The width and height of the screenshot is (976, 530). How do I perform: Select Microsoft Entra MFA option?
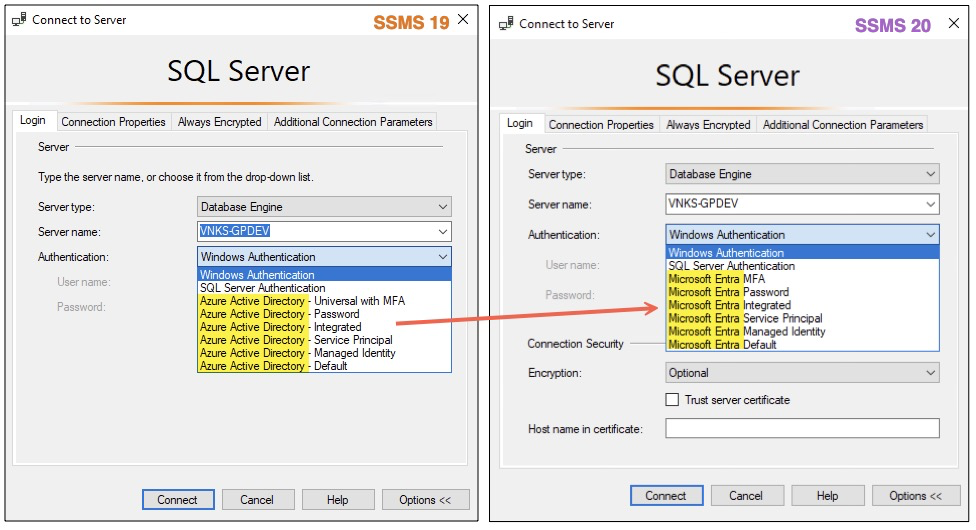coord(802,279)
